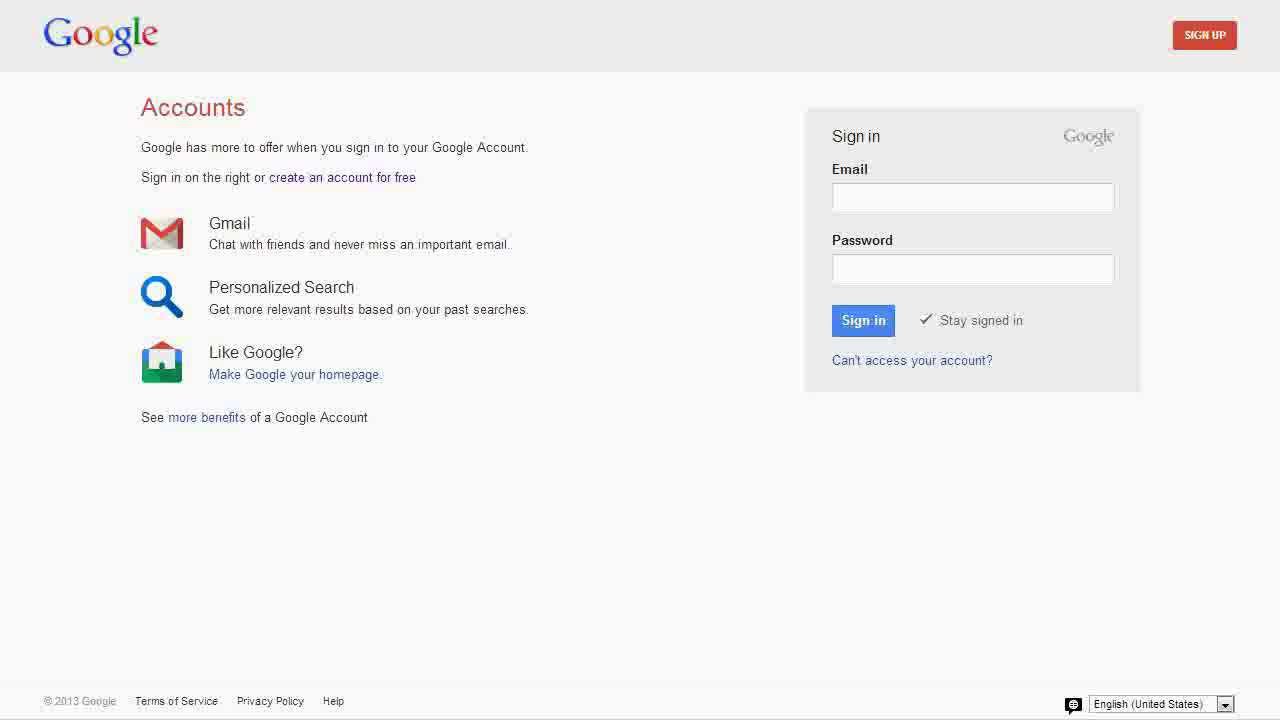Click the Help link in footer

point(333,702)
